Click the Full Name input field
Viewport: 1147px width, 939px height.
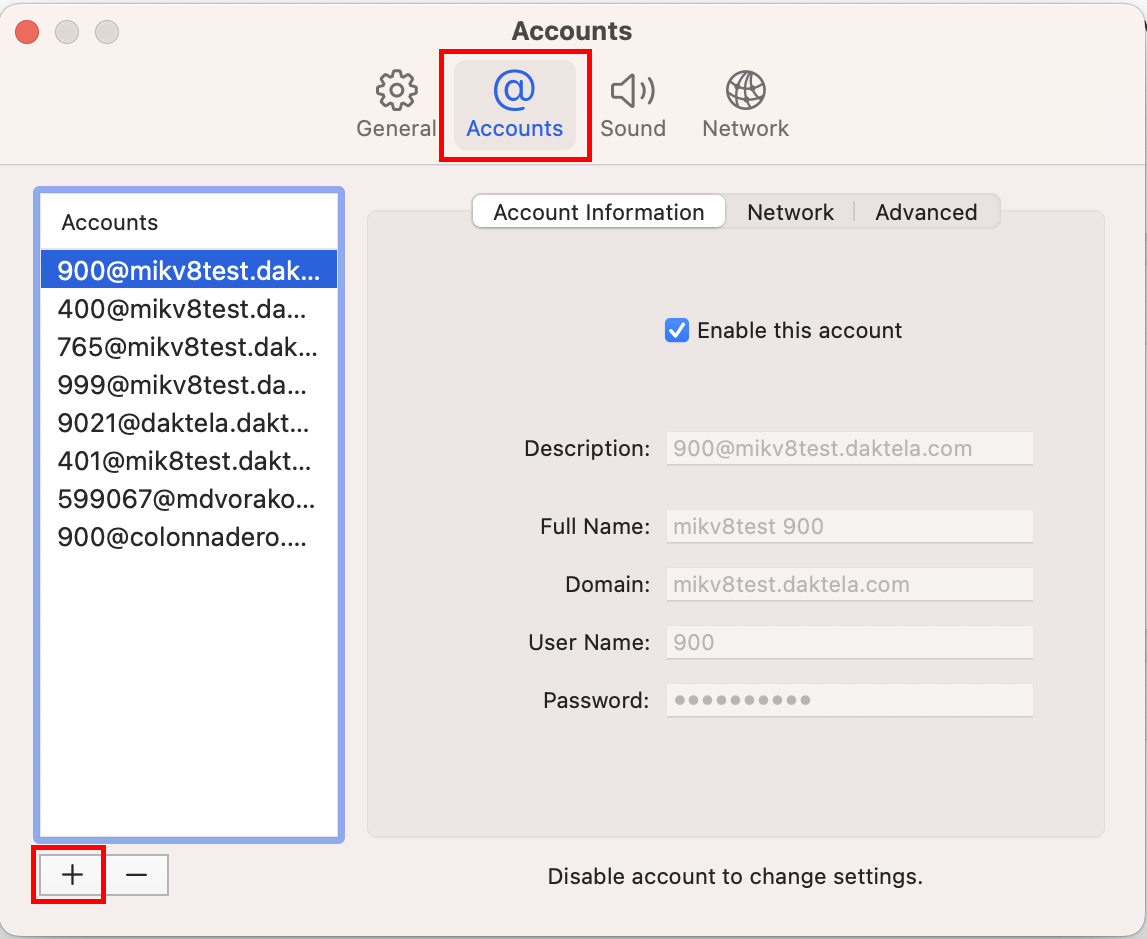pyautogui.click(x=849, y=526)
